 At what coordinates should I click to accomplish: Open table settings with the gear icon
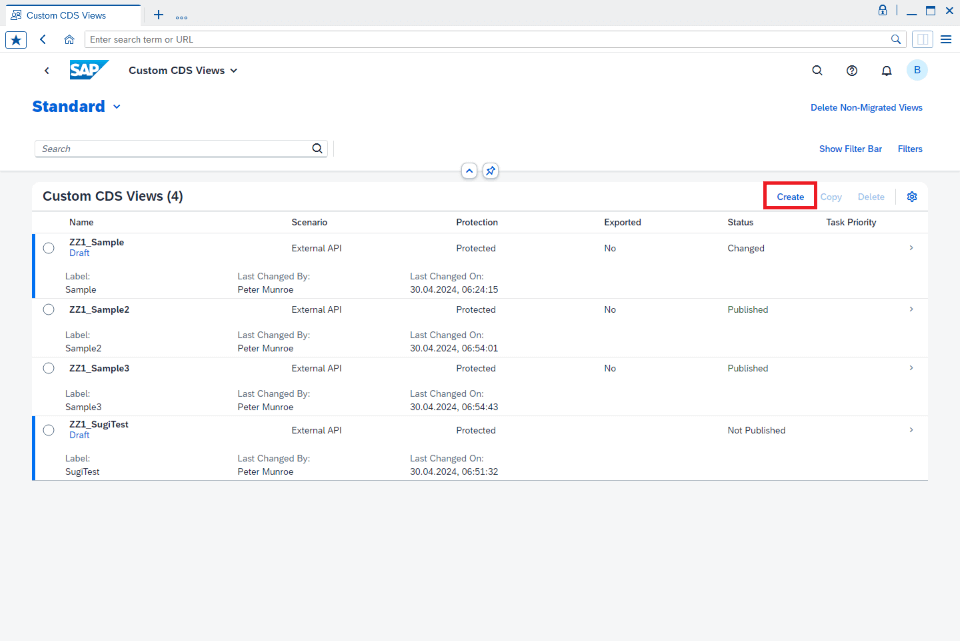pos(911,196)
